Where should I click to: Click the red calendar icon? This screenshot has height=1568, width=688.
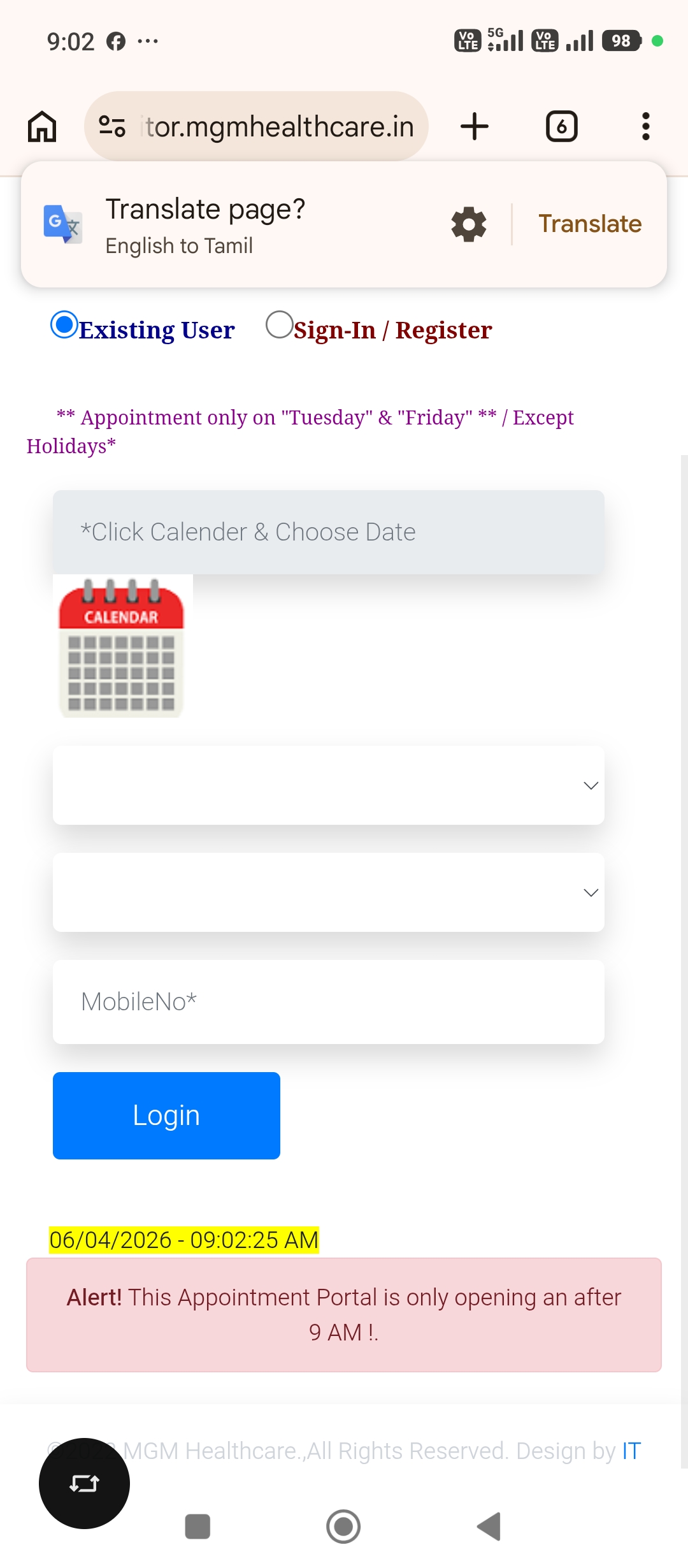pyautogui.click(x=121, y=647)
